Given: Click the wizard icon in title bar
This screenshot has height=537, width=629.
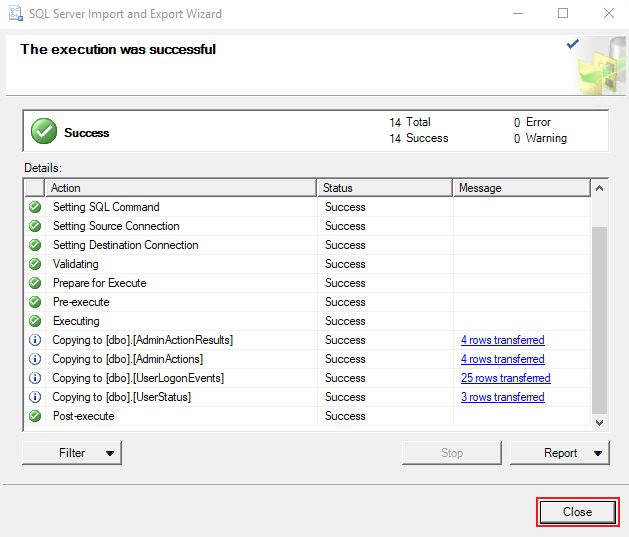Looking at the screenshot, I should (x=13, y=14).
